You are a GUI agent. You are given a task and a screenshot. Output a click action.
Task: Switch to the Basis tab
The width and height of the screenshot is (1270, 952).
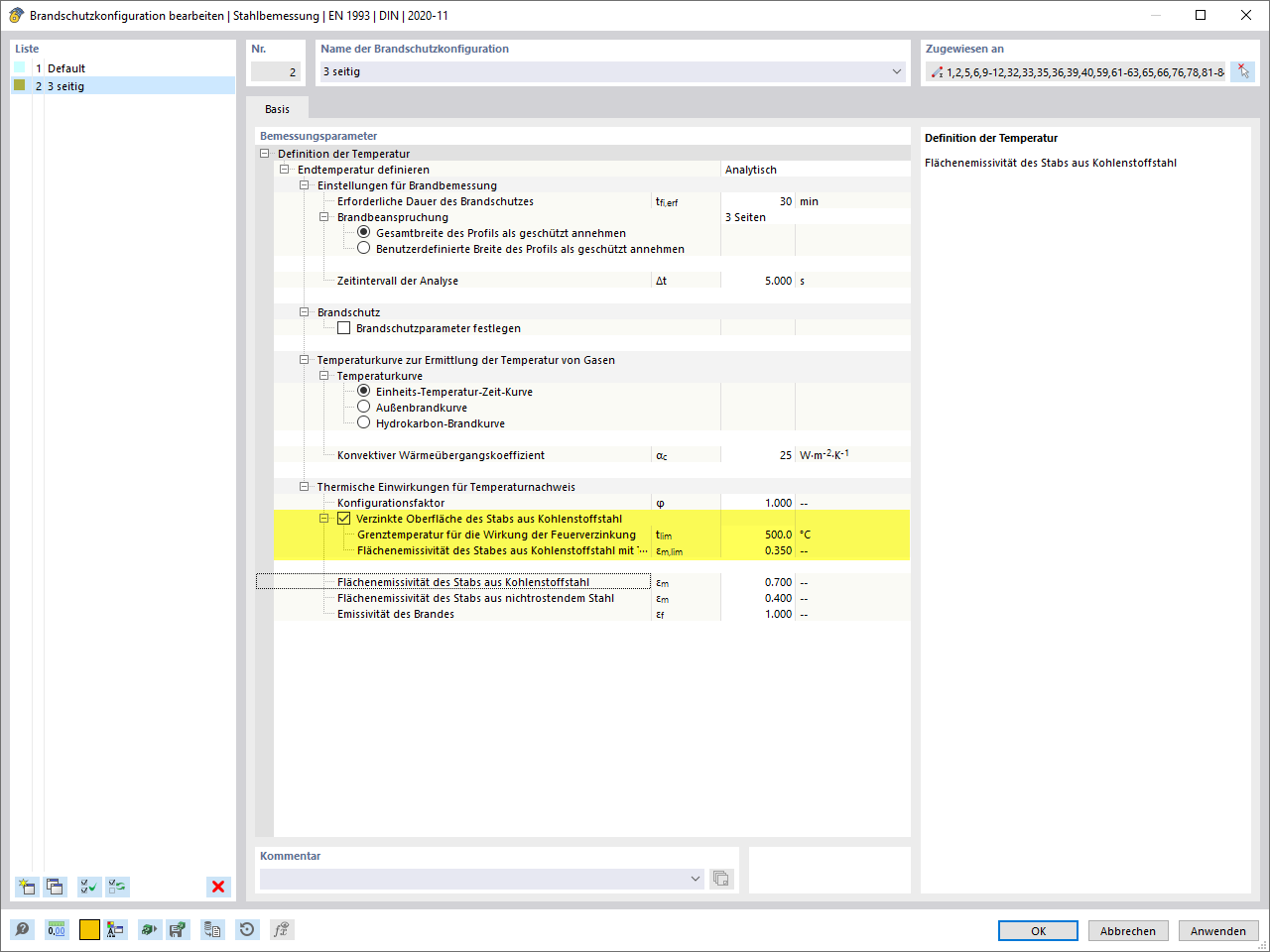(x=278, y=108)
